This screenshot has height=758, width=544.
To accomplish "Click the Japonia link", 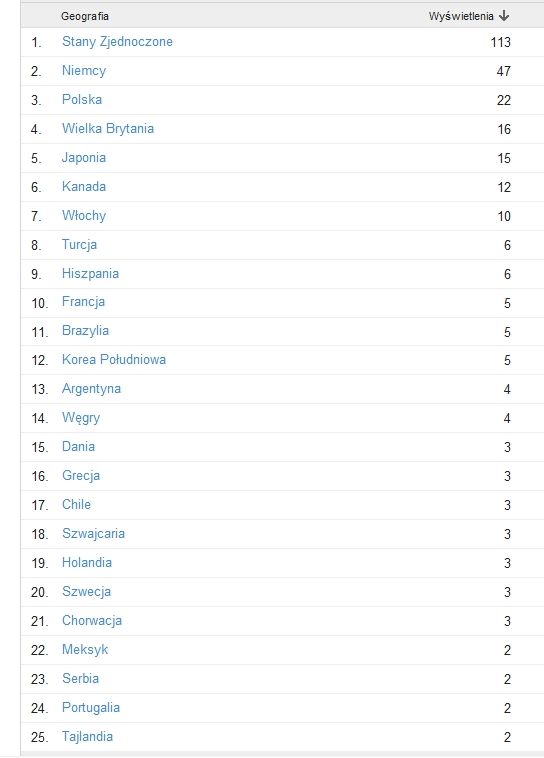I will coord(84,158).
